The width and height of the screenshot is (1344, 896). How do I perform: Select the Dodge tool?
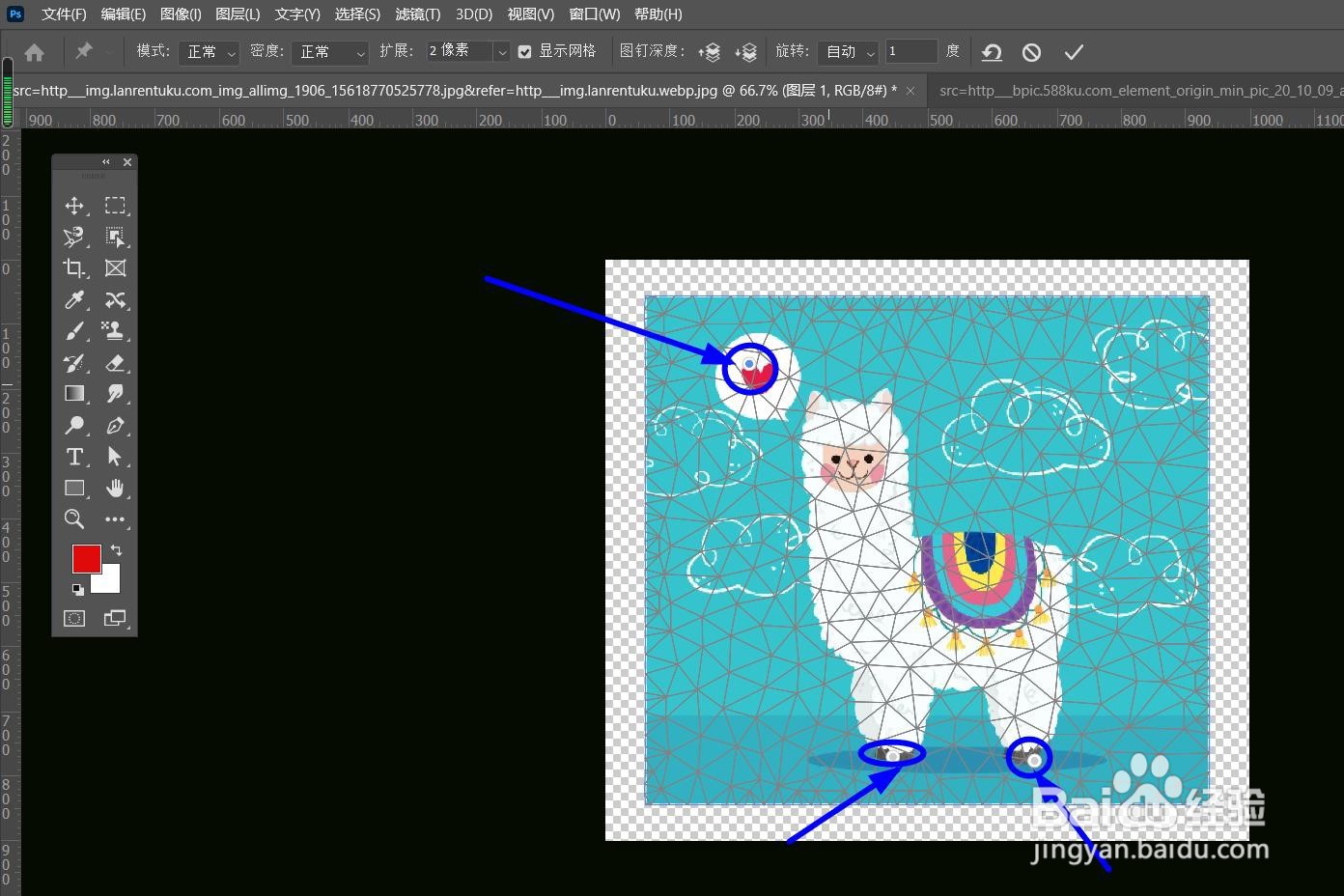click(74, 426)
